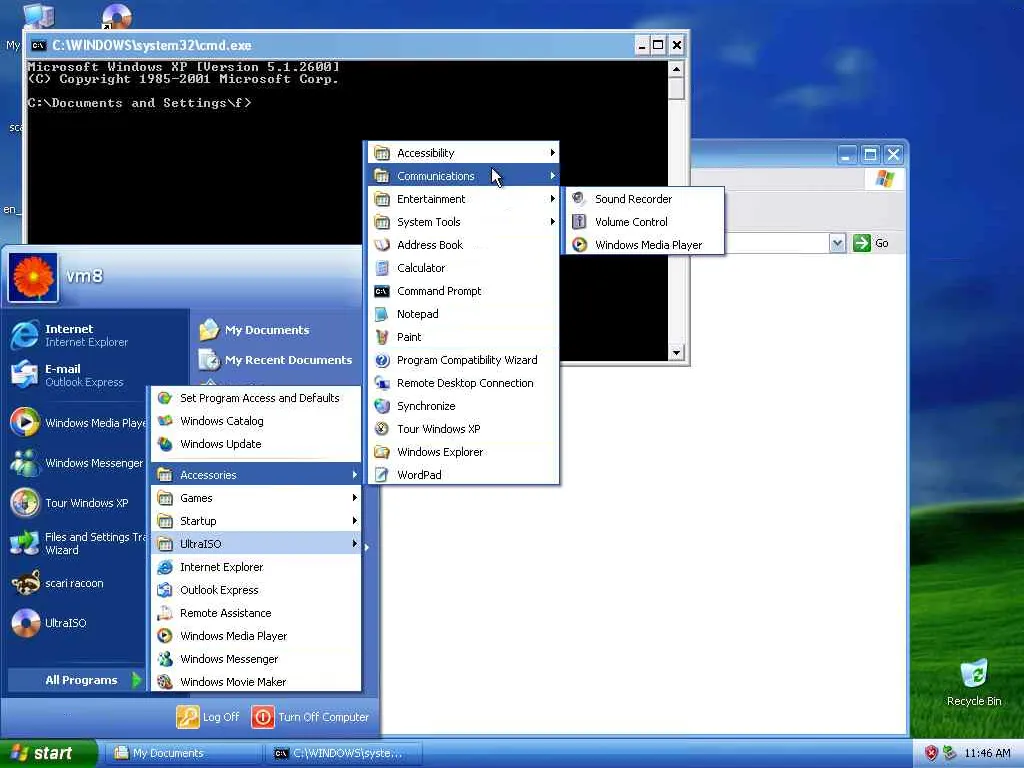Click Windows Media Player icon in All Programs
The width and height of the screenshot is (1024, 768).
tap(165, 635)
